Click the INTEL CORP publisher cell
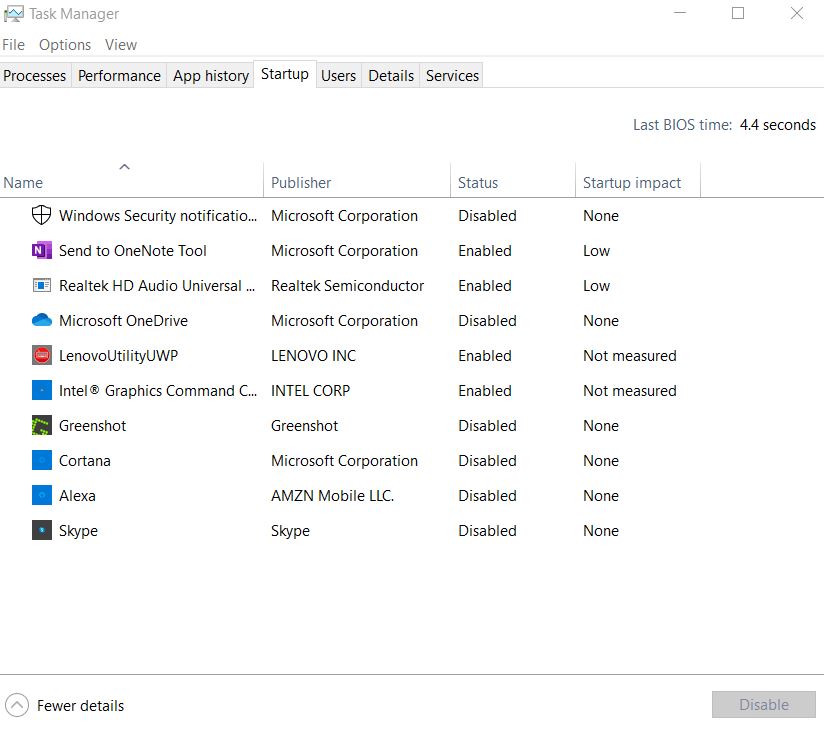824x734 pixels. [x=310, y=391]
